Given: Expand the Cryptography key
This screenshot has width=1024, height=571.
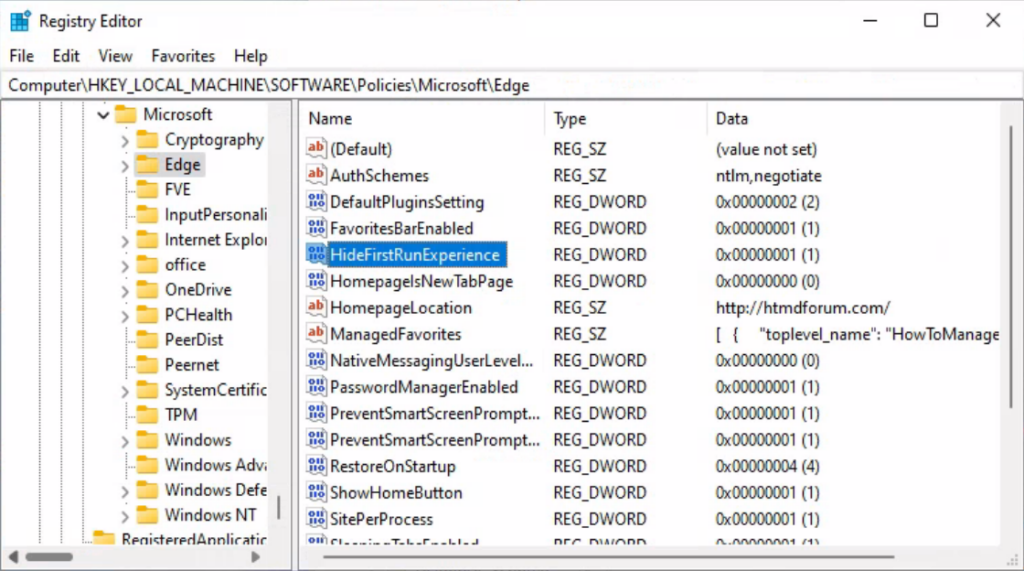Looking at the screenshot, I should click(125, 140).
